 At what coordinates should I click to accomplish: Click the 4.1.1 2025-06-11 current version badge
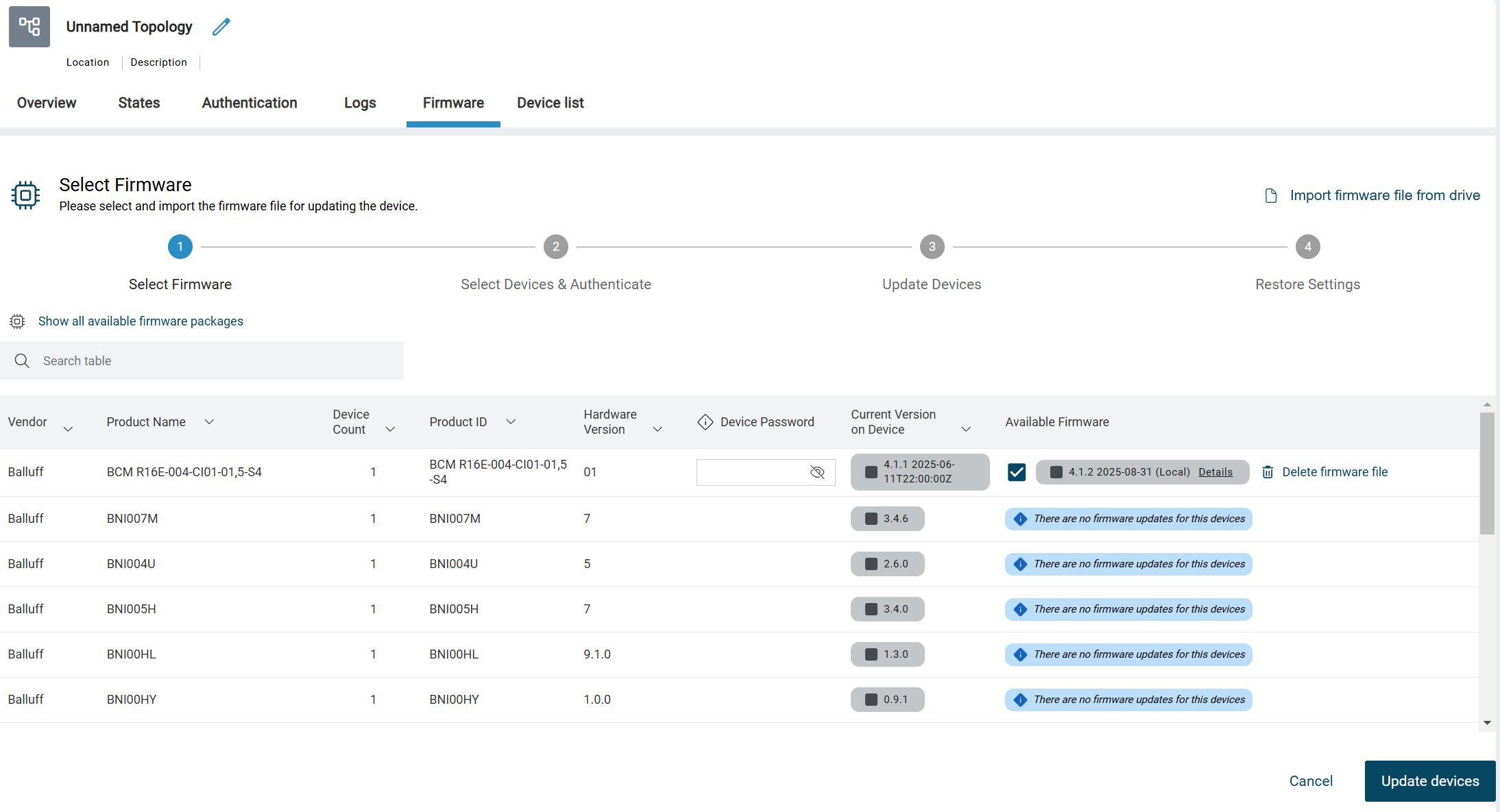[920, 472]
